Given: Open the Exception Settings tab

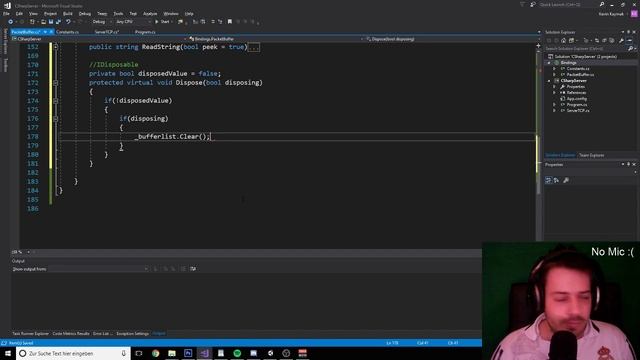Looking at the screenshot, I should (x=133, y=334).
